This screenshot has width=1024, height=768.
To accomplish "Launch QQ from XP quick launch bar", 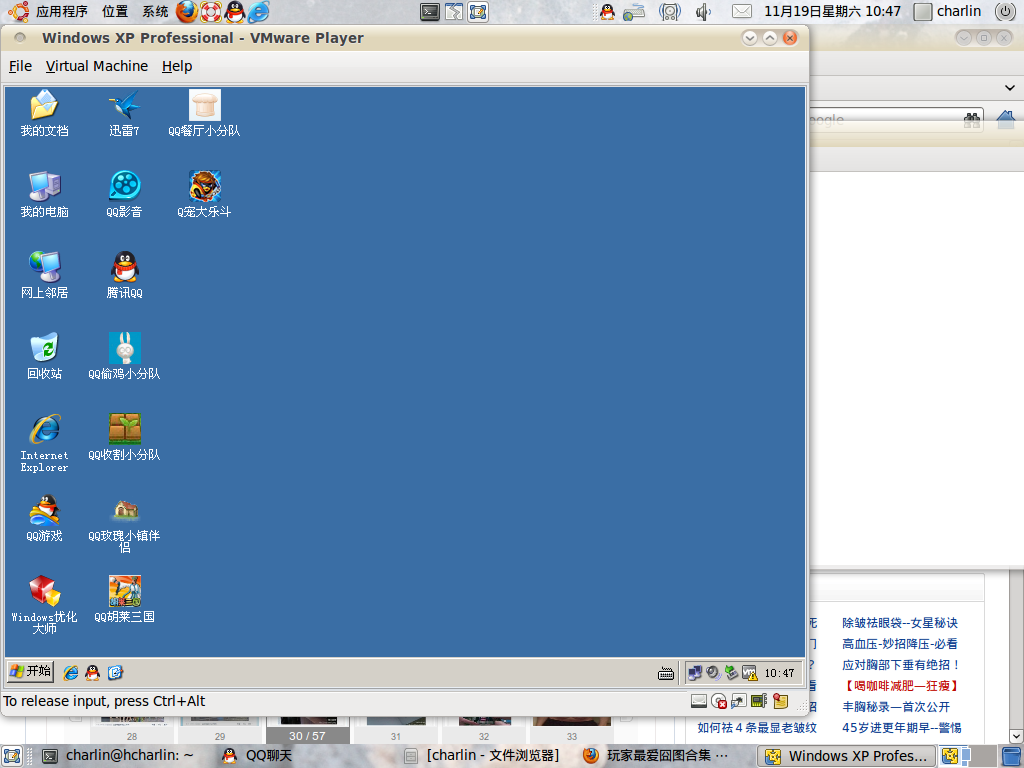I will 93,672.
